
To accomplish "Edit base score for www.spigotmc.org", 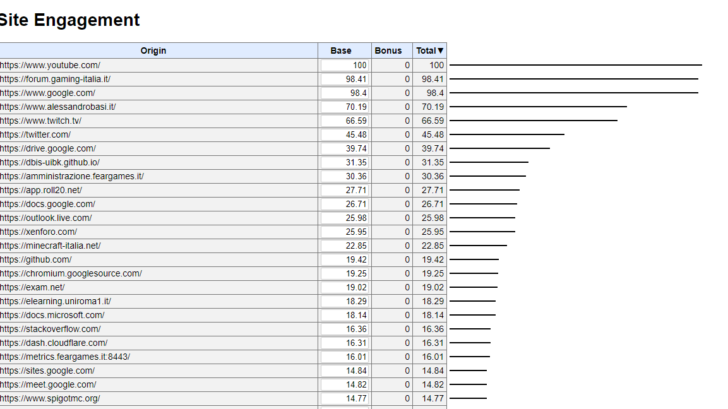I will pos(344,399).
